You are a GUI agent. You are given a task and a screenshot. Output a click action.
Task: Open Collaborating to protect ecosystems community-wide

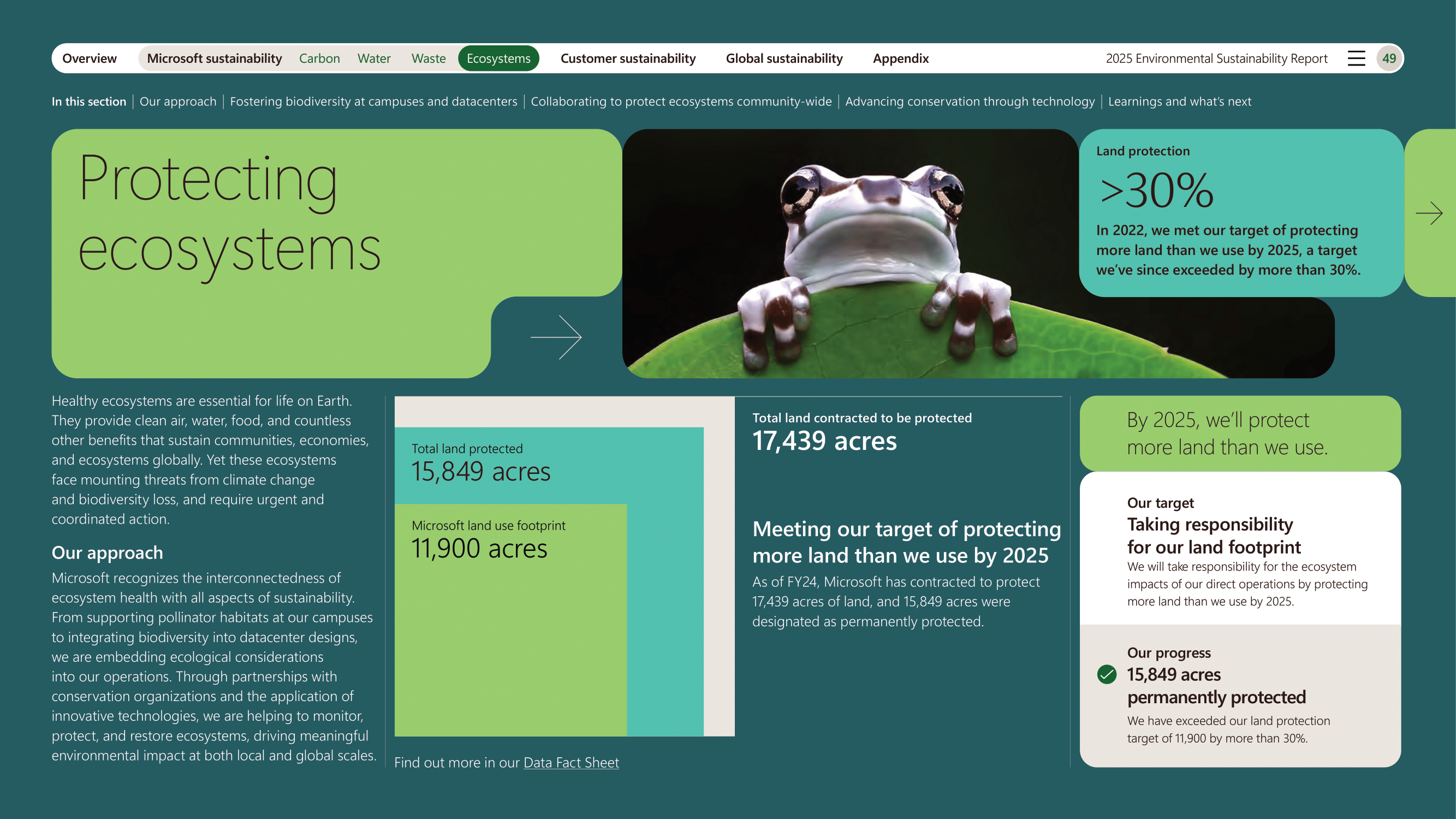[x=681, y=102]
